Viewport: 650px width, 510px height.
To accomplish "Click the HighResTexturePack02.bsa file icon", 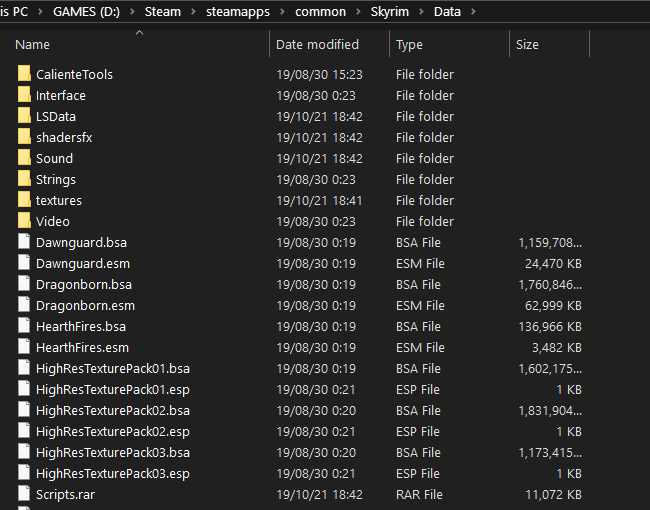I will click(24, 410).
